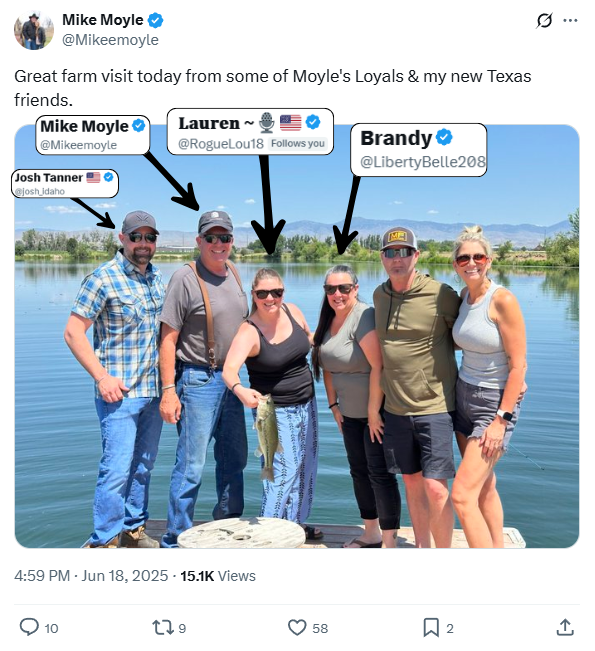
Task: Like the post with the heart icon
Action: pyautogui.click(x=297, y=627)
